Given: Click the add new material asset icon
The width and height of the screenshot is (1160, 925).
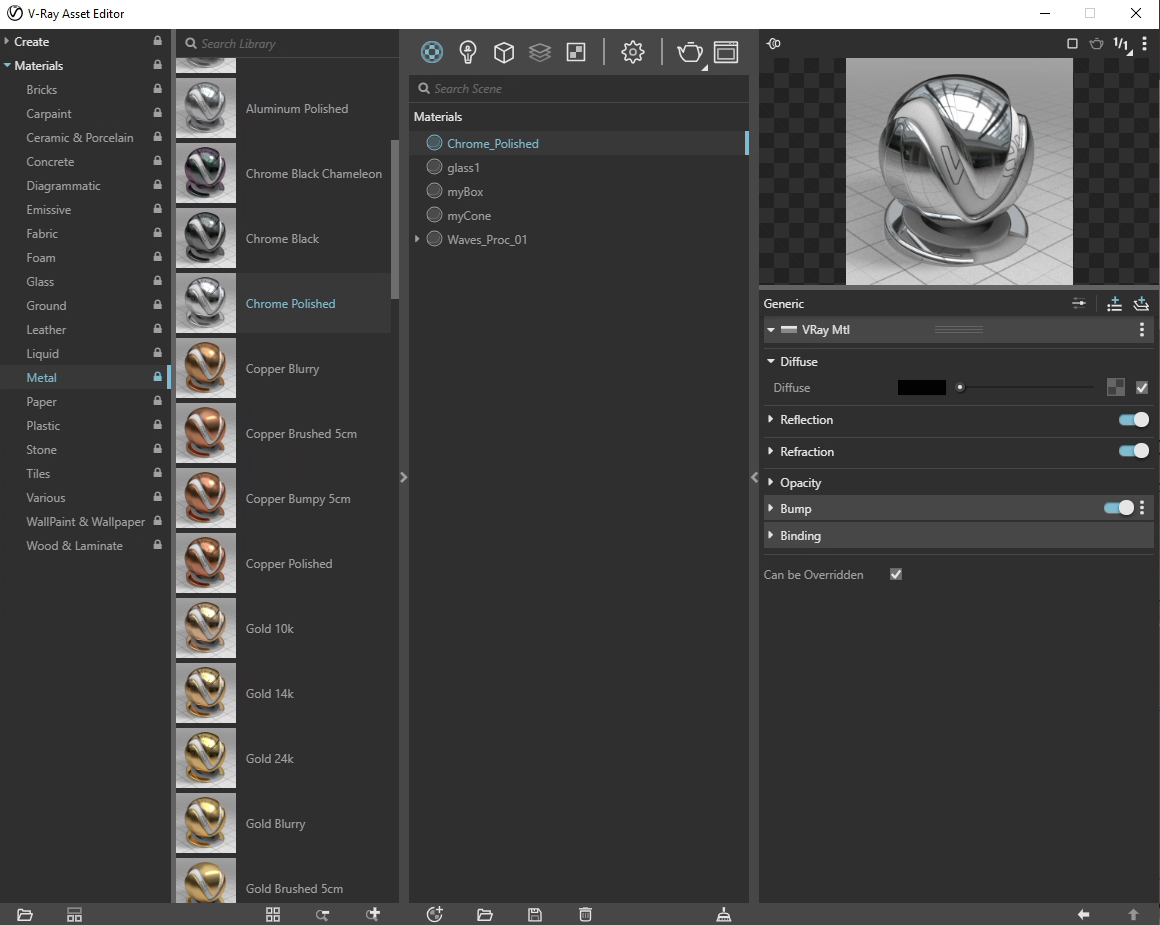Looking at the screenshot, I should (435, 915).
